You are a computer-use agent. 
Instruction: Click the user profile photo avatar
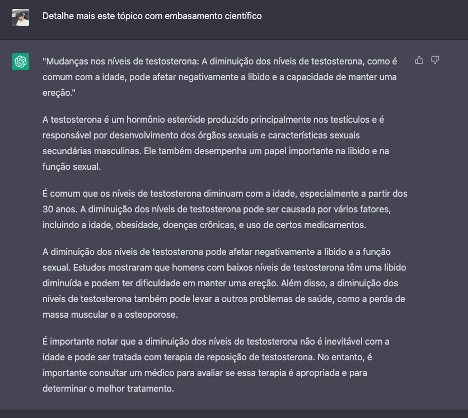pyautogui.click(x=21, y=17)
